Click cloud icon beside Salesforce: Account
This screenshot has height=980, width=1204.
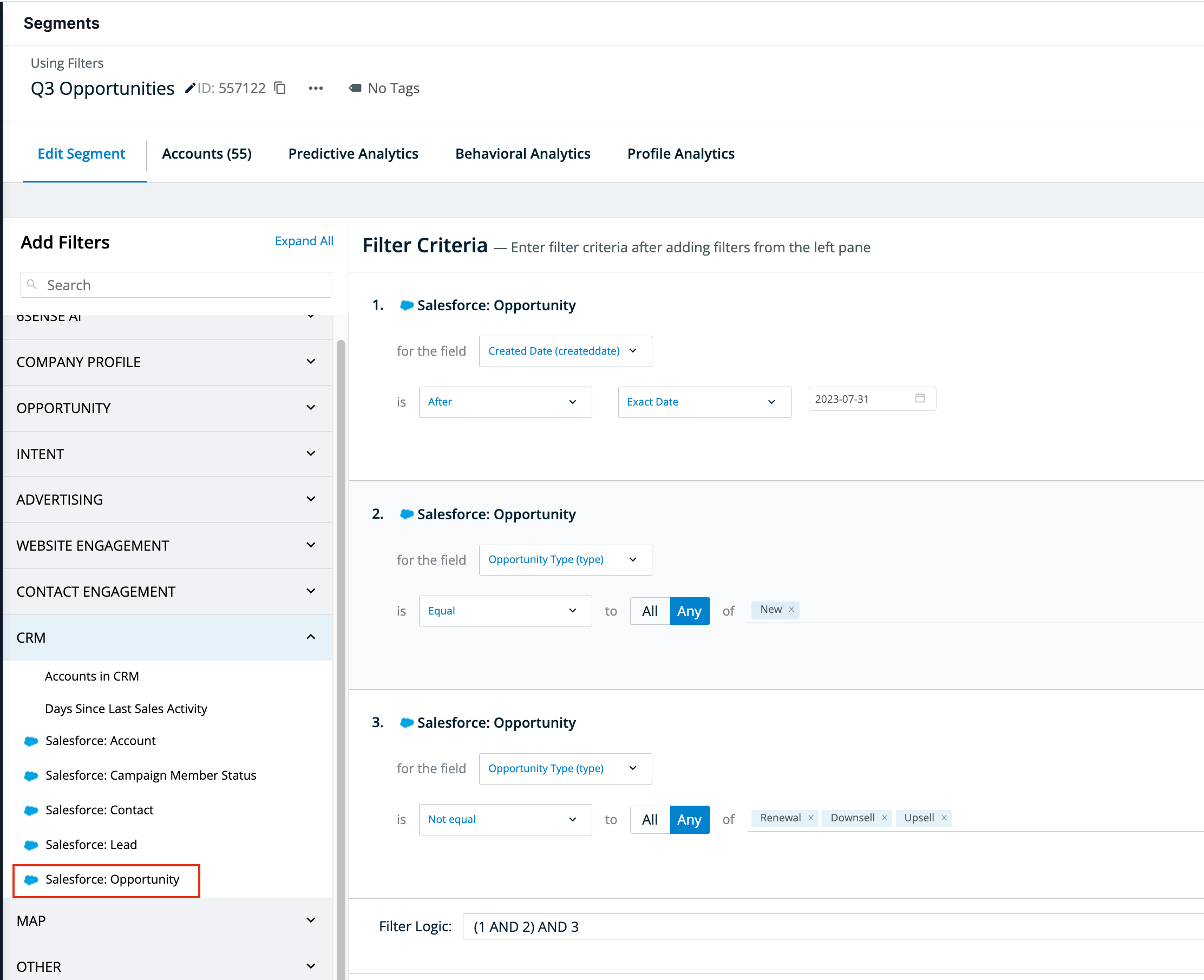31,741
